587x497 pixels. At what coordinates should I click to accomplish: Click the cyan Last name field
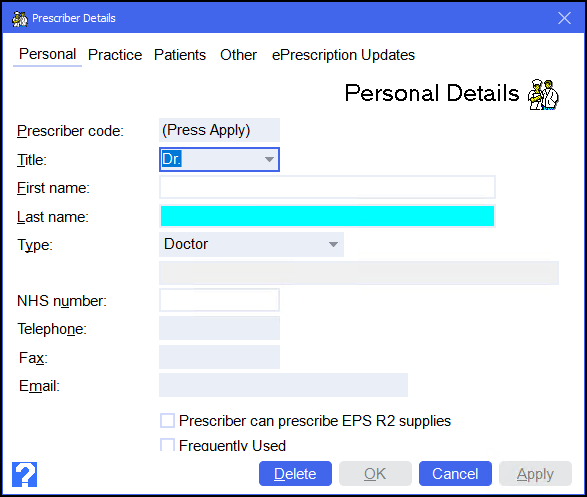pos(327,216)
